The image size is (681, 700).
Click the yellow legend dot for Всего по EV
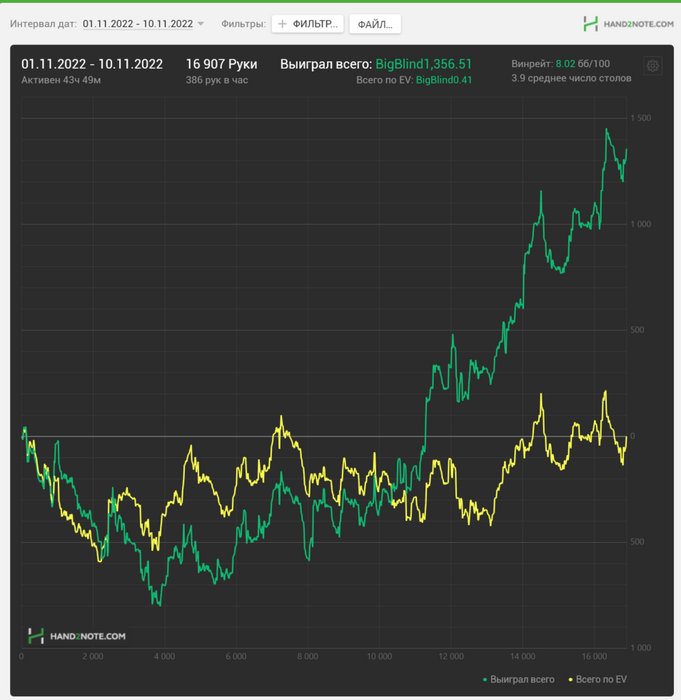click(x=571, y=680)
